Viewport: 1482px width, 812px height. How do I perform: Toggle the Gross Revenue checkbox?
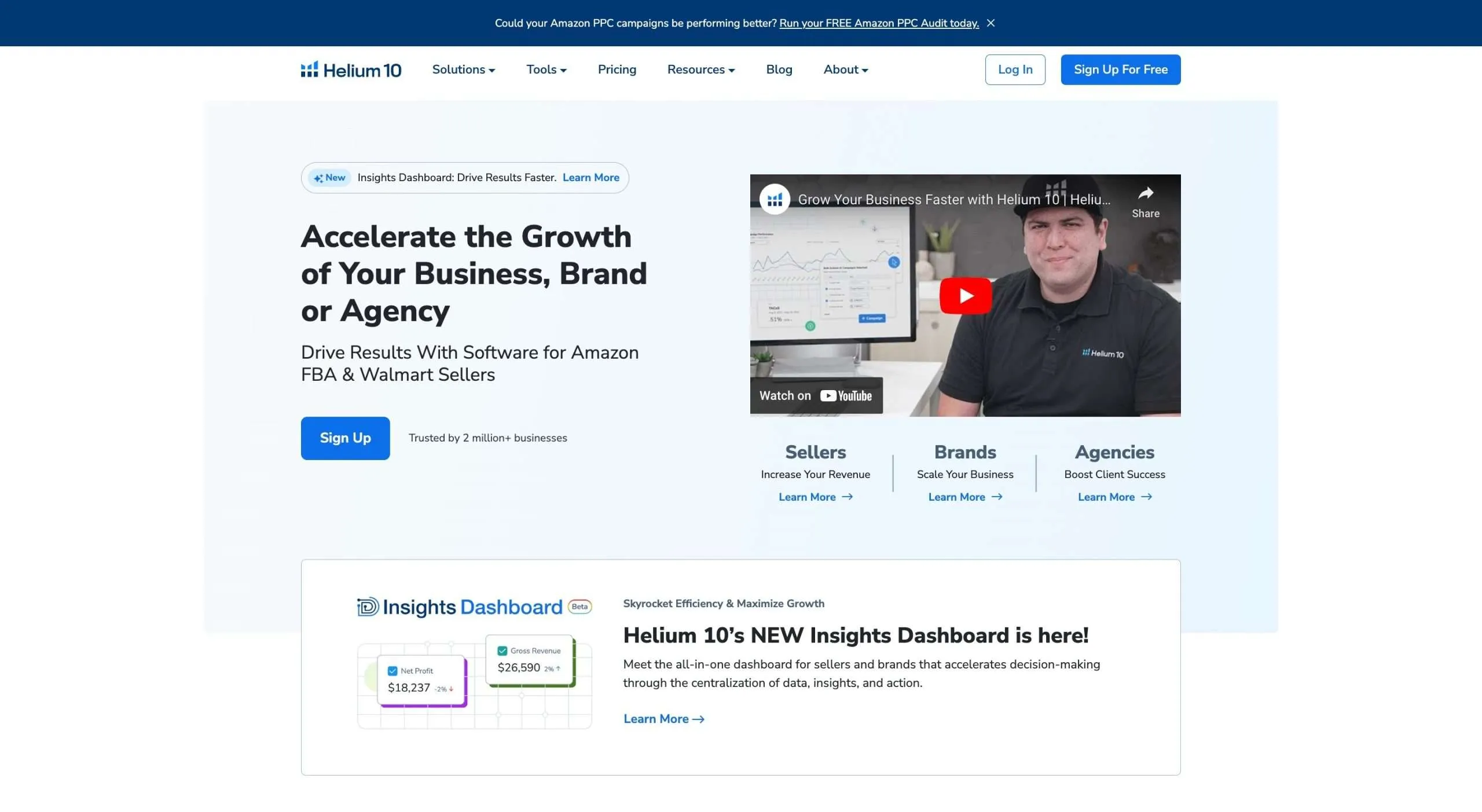pos(502,651)
